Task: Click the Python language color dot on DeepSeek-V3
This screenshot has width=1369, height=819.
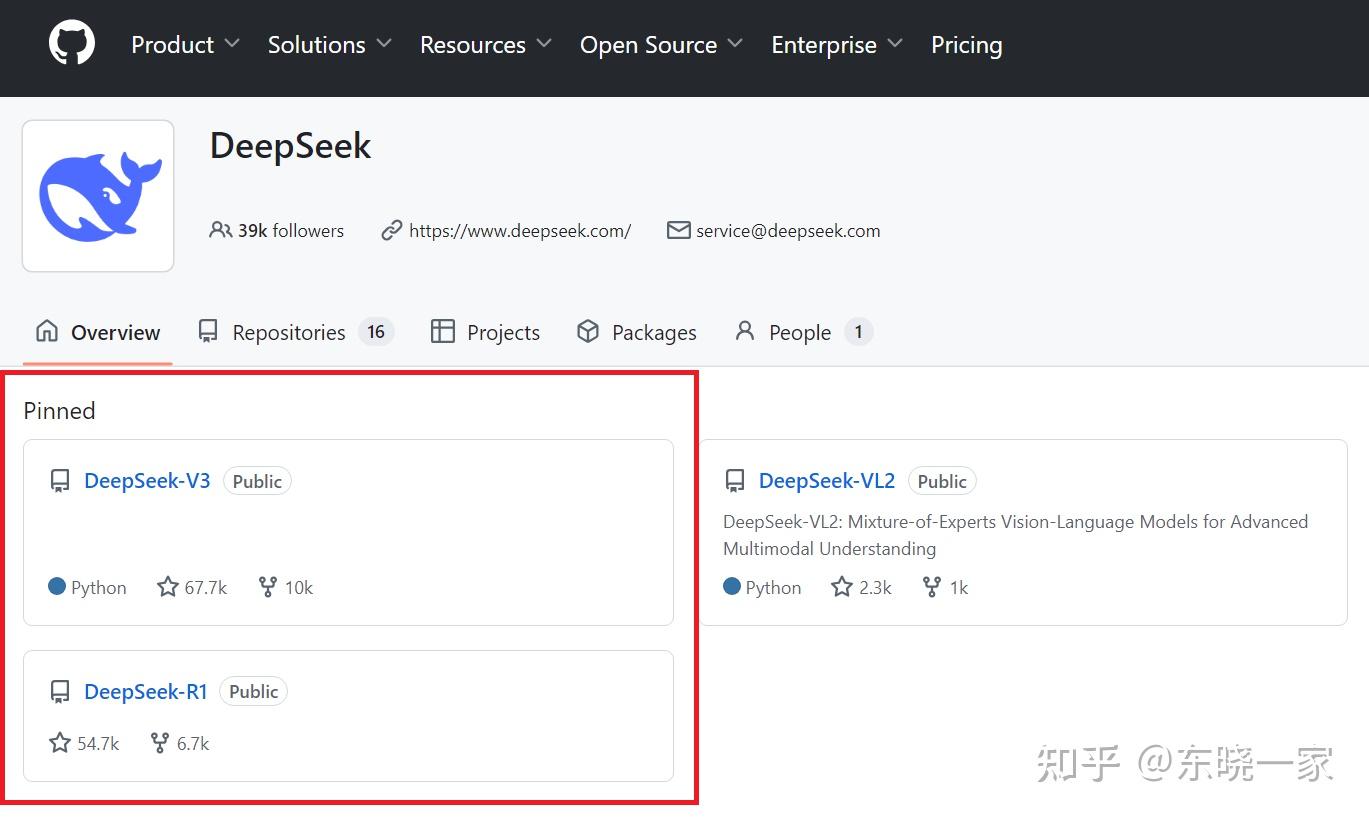Action: (x=56, y=587)
